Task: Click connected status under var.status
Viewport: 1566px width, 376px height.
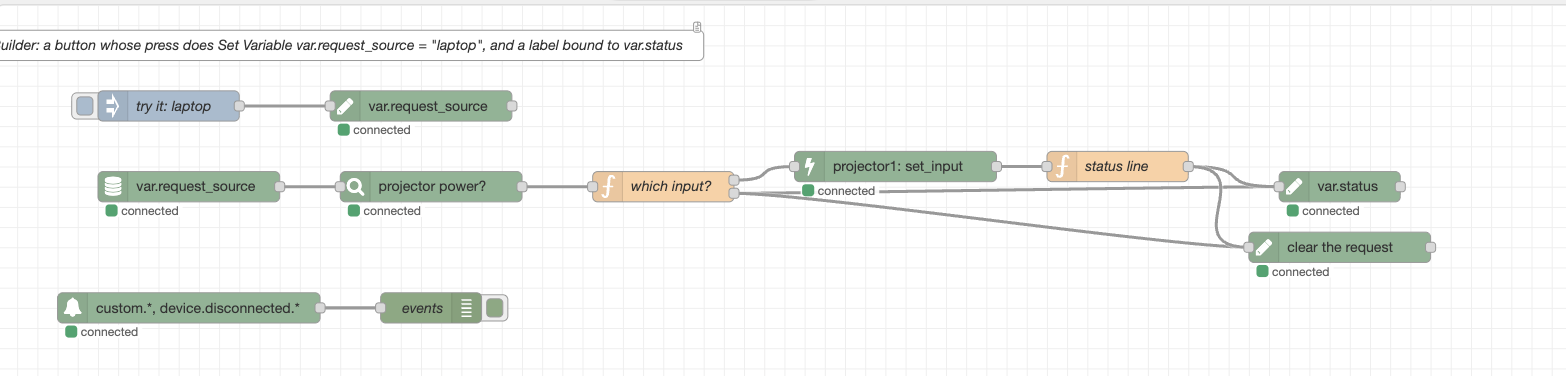Action: tap(1323, 211)
